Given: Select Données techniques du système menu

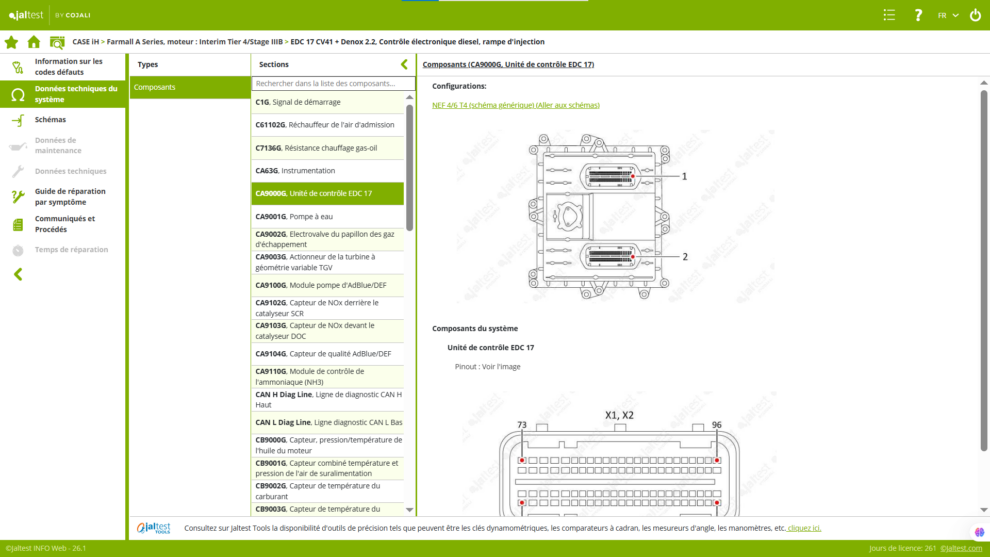Looking at the screenshot, I should pyautogui.click(x=63, y=94).
